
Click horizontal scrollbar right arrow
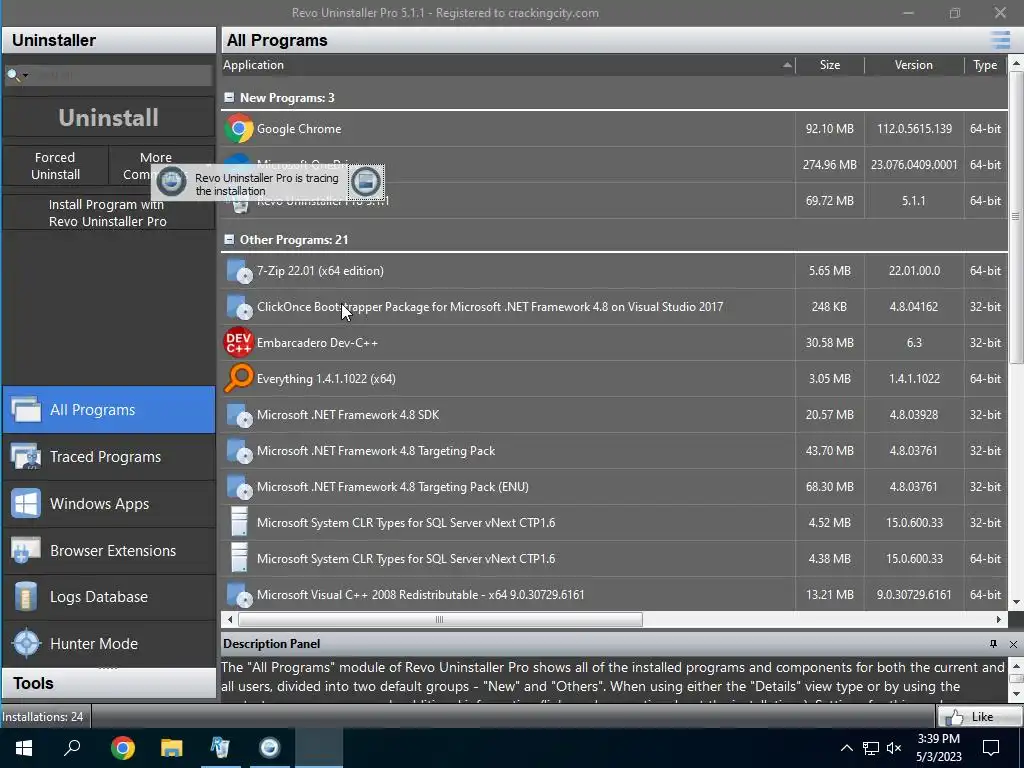tap(999, 619)
